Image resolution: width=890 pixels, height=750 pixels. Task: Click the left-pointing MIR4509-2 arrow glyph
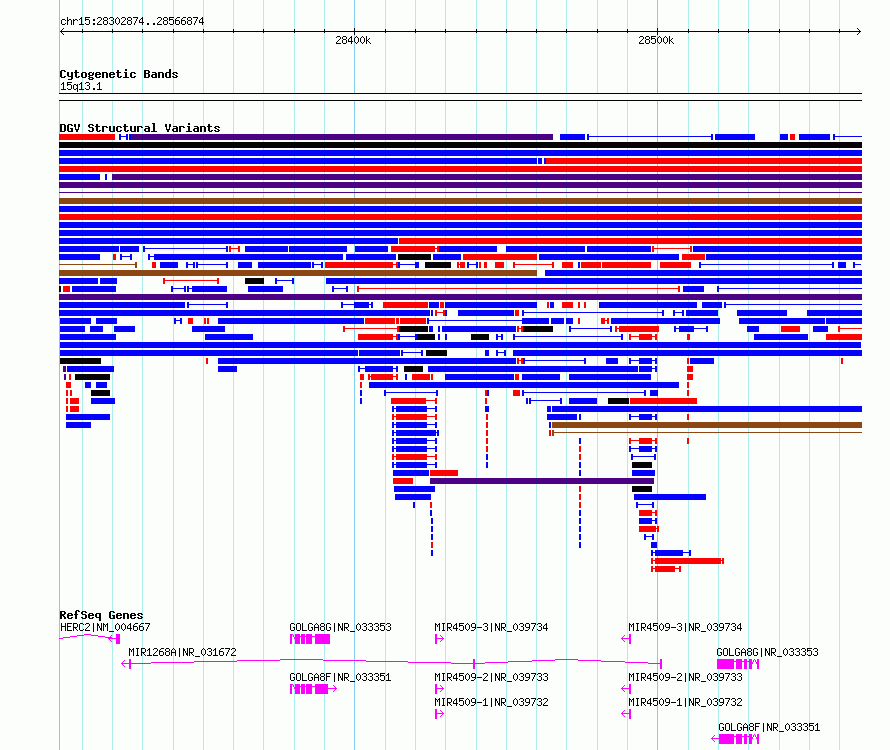[x=626, y=689]
